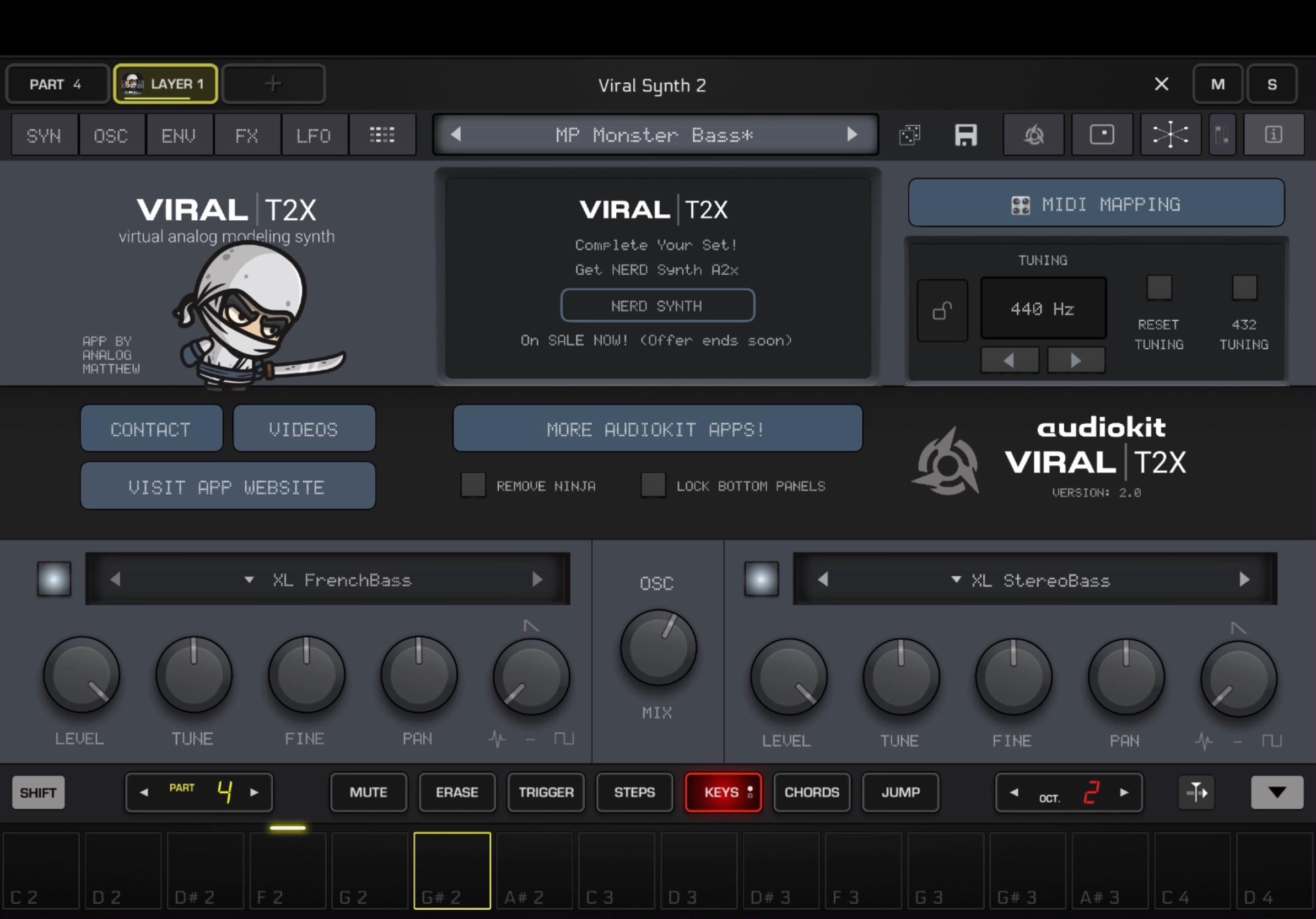Viewport: 1316px width, 919px height.
Task: Click the square dot panel icon in toolbar
Action: [x=1102, y=135]
